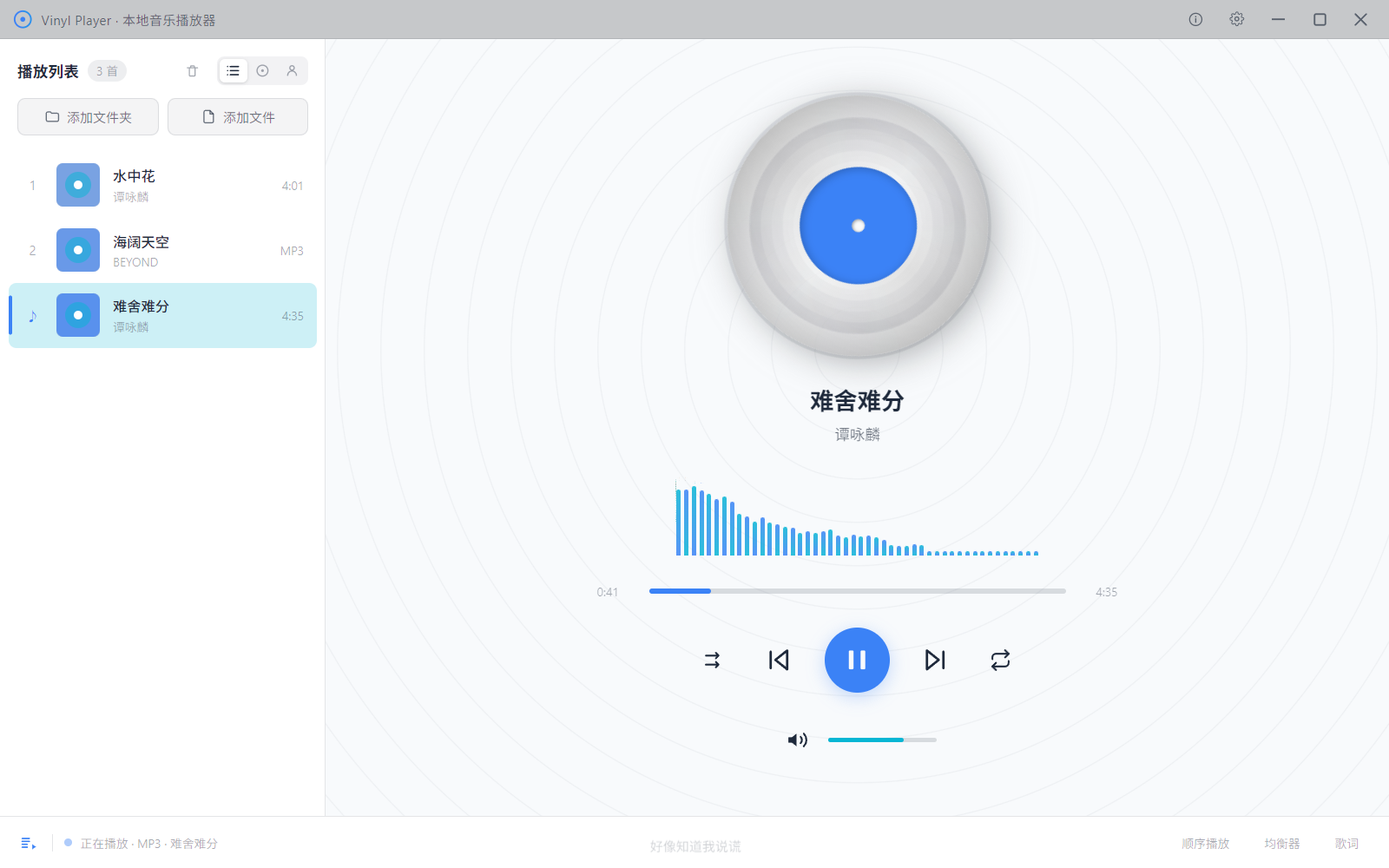Skip to next track
The image size is (1389, 868).
pyautogui.click(x=935, y=660)
